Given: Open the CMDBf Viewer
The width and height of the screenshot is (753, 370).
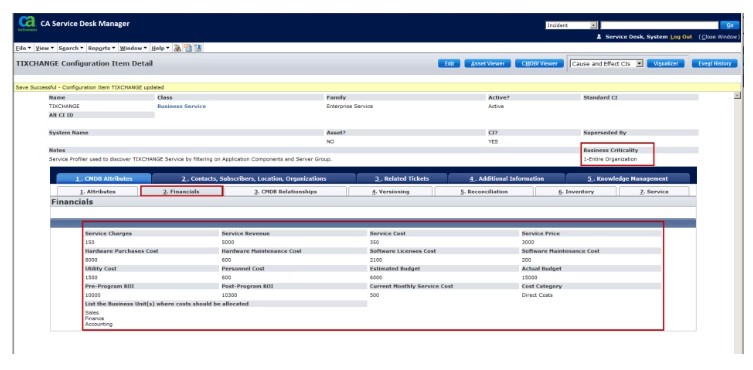Looking at the screenshot, I should click(539, 63).
